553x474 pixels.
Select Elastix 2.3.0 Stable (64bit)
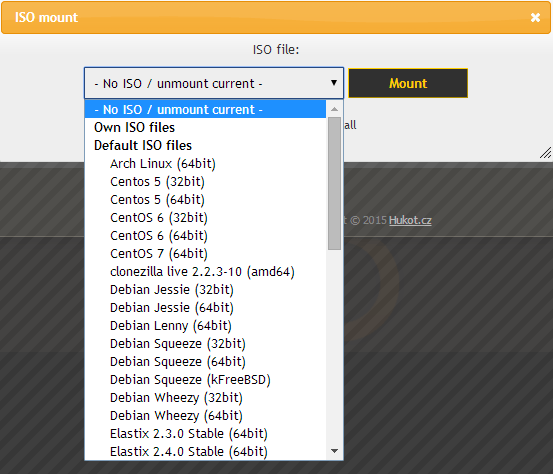pos(205,433)
